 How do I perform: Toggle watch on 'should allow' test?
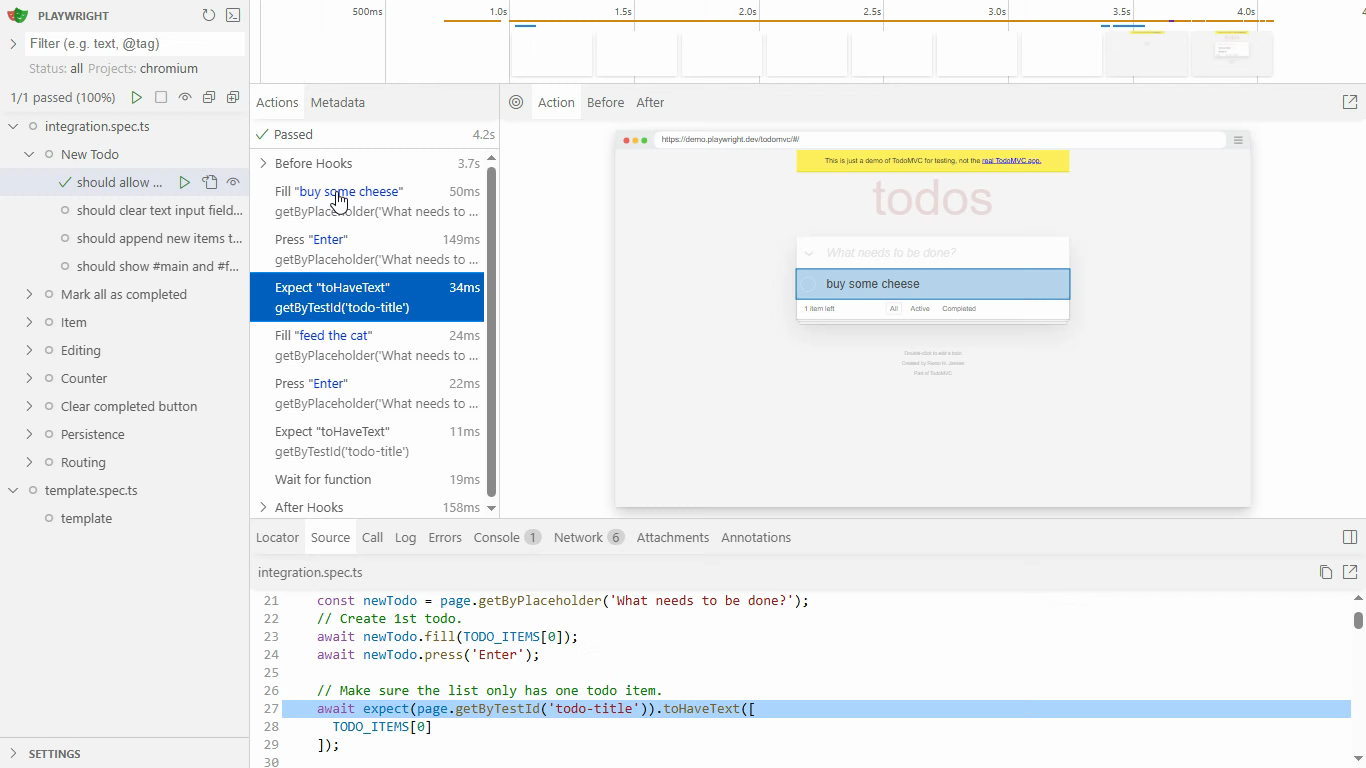(233, 182)
